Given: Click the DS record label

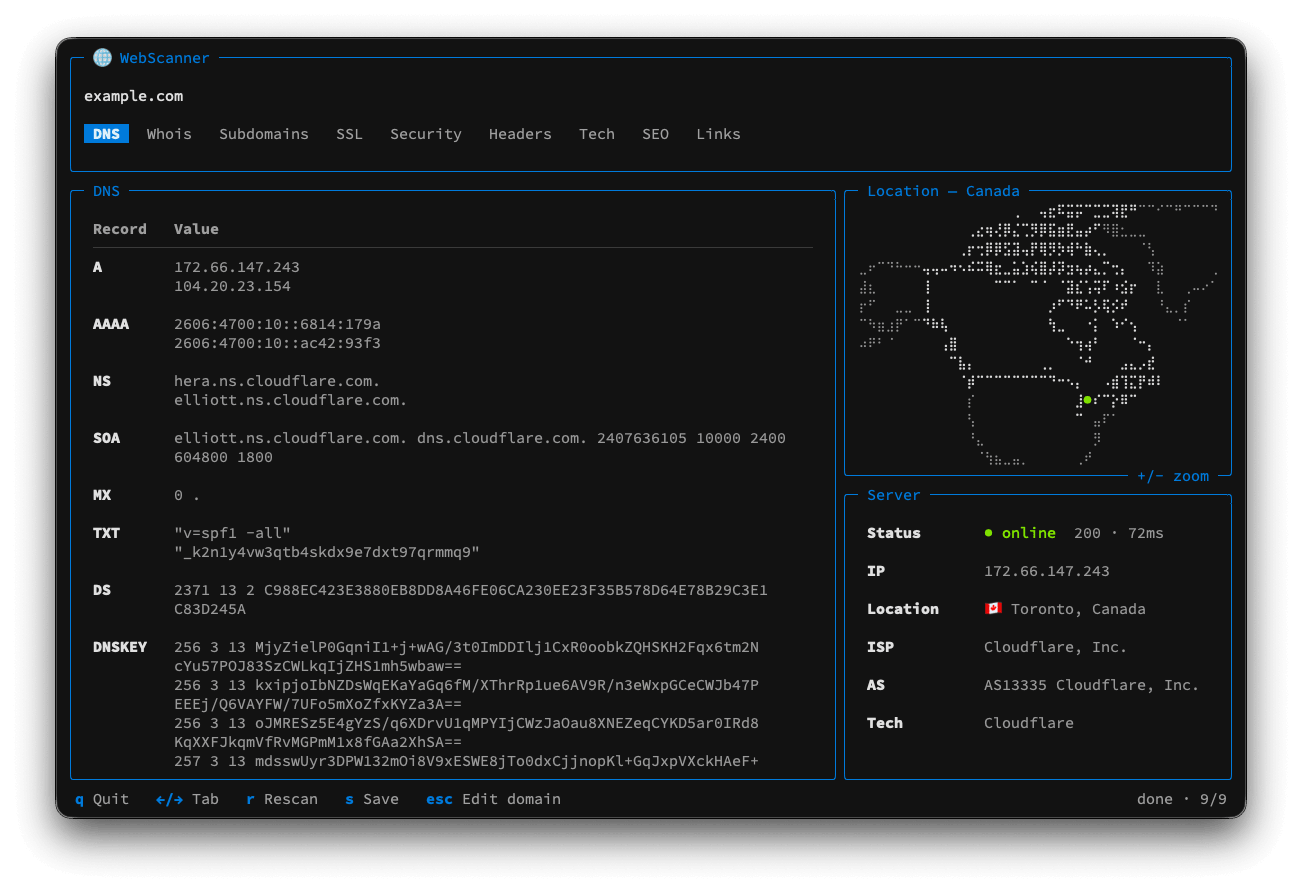Looking at the screenshot, I should coord(102,590).
